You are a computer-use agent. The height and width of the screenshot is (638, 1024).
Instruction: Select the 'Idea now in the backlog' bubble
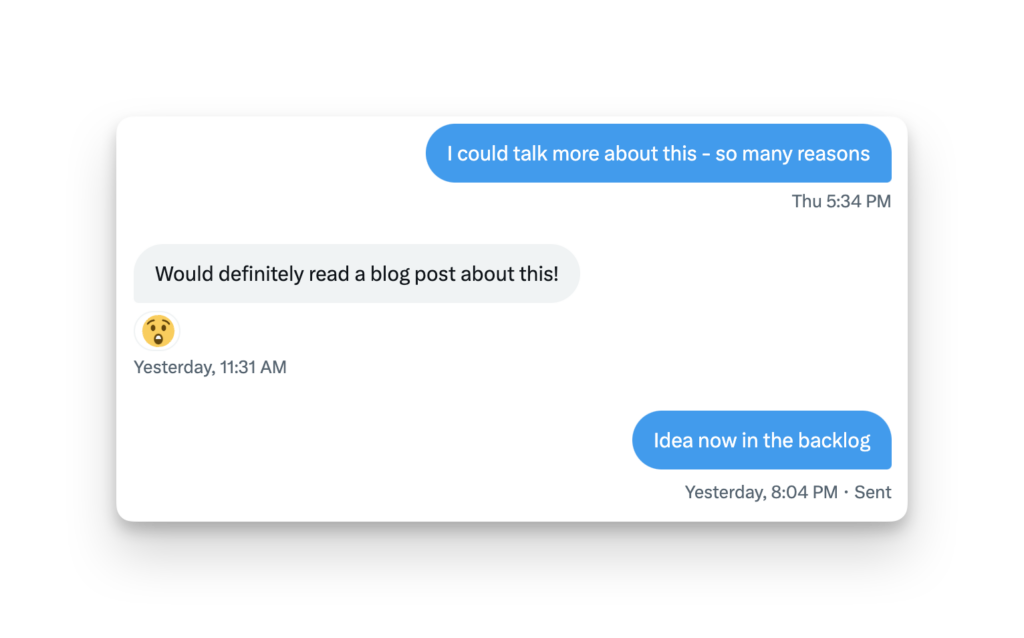761,440
